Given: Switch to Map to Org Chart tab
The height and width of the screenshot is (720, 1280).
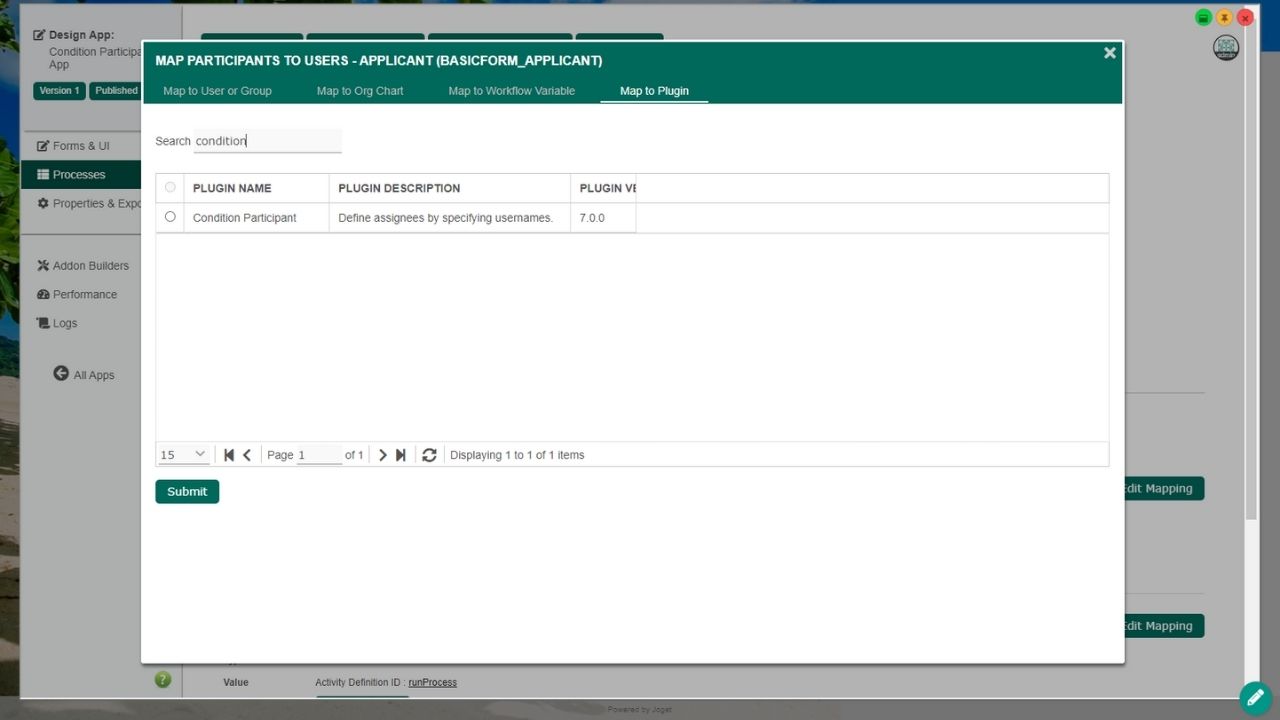Looking at the screenshot, I should pyautogui.click(x=360, y=91).
